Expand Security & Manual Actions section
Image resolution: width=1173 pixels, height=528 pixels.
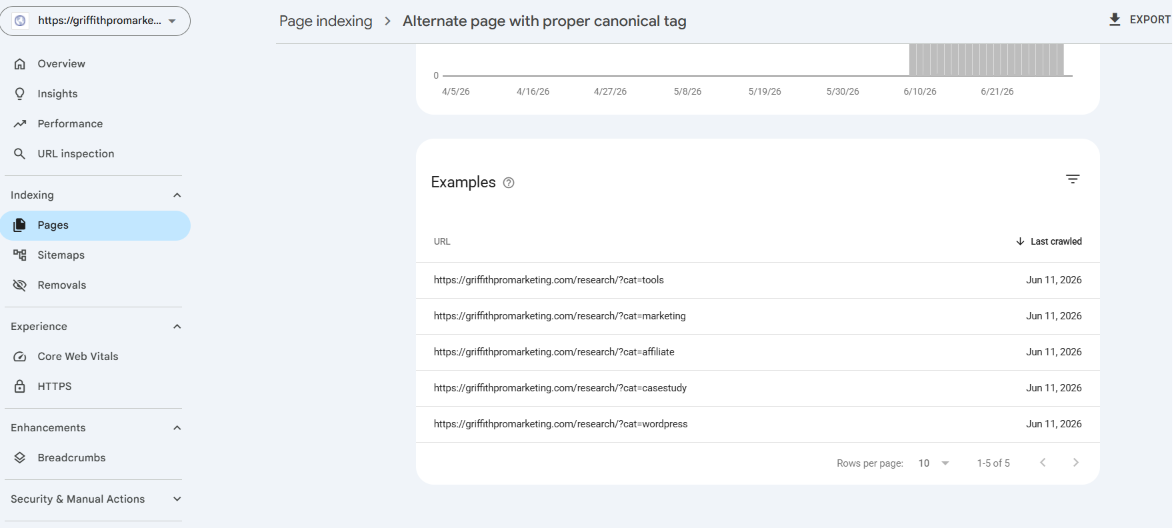[x=177, y=499]
